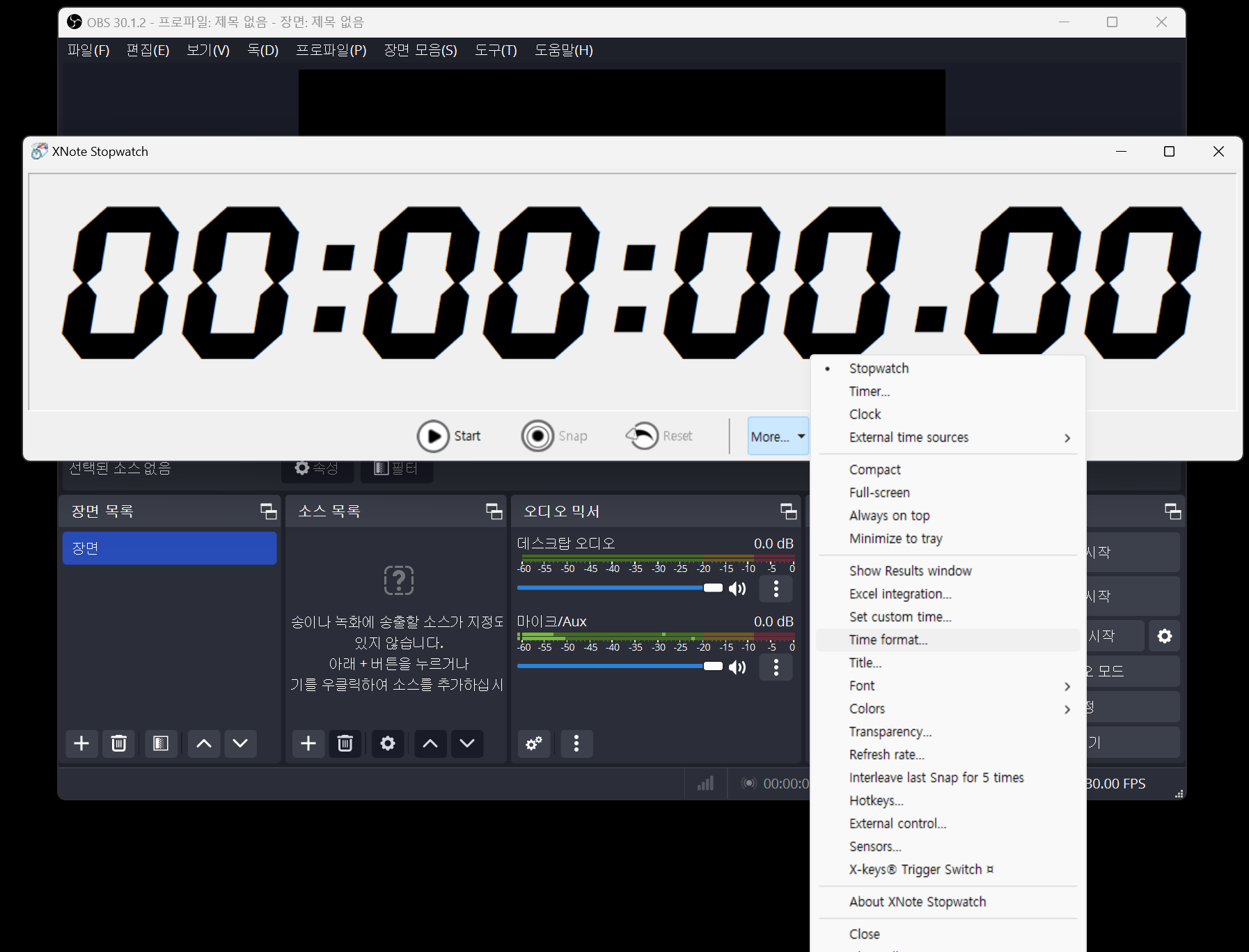
Task: Open 마이크/Aux three-dot options
Action: pyautogui.click(x=776, y=667)
